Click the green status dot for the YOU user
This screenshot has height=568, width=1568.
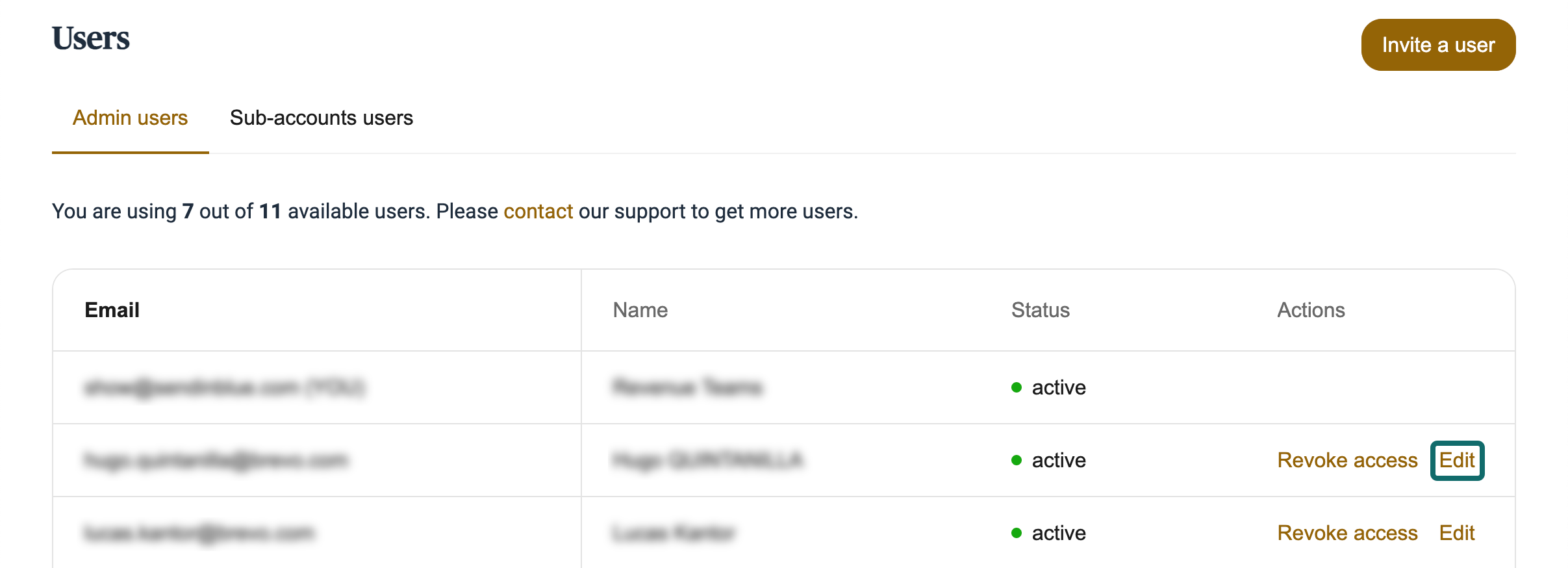click(1017, 387)
